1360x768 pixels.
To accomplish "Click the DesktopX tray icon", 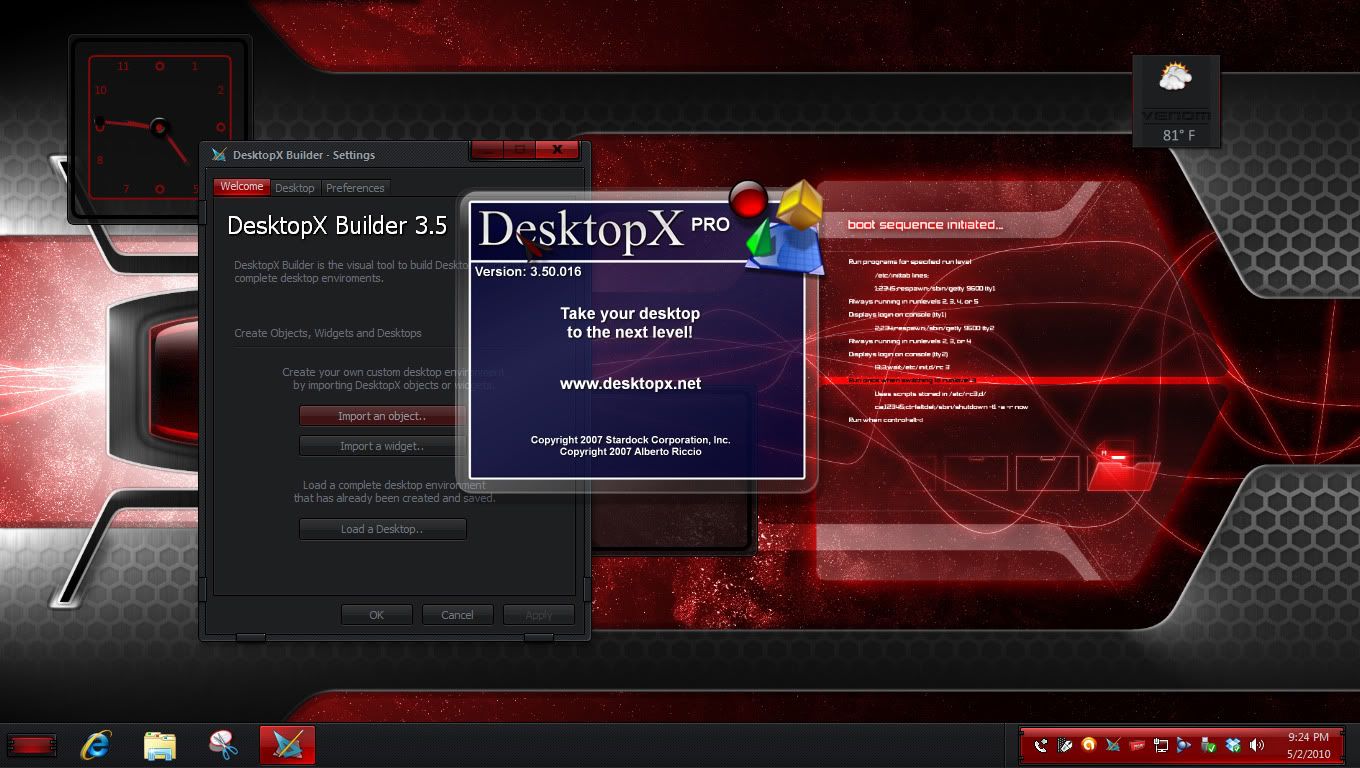I will tap(1113, 745).
